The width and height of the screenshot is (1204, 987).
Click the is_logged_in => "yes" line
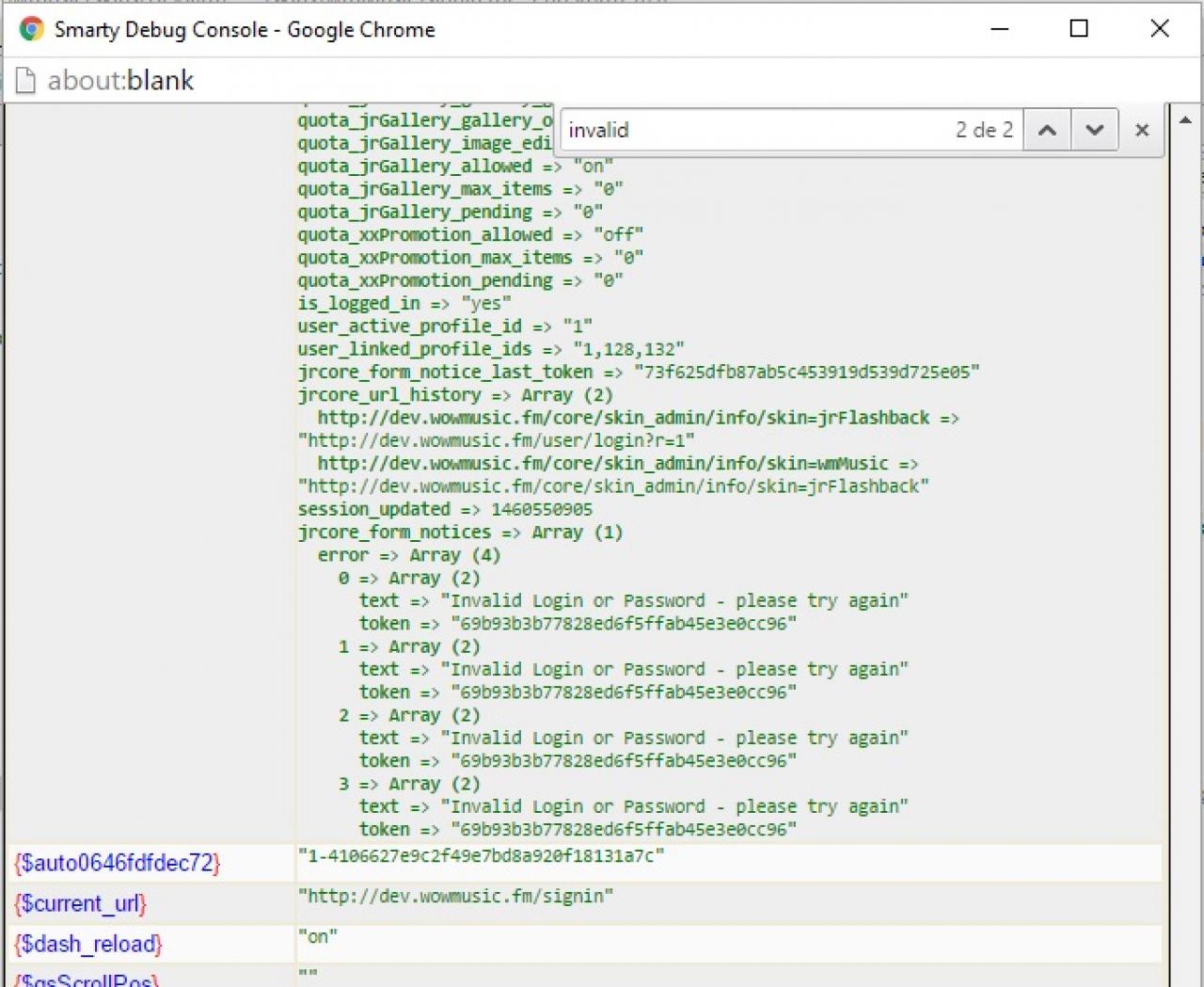coord(404,303)
